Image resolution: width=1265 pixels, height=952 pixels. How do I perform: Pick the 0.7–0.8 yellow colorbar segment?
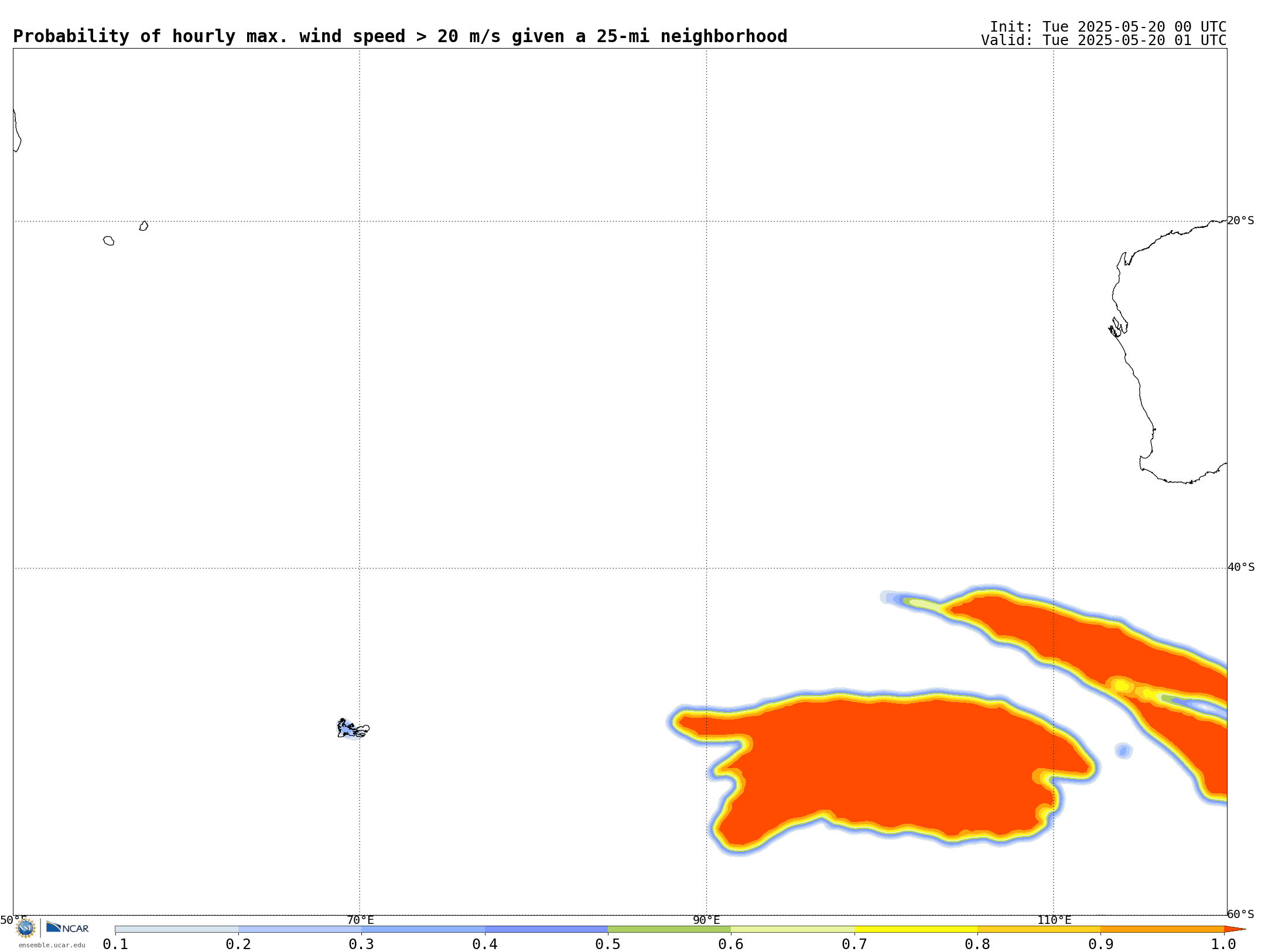tap(916, 929)
